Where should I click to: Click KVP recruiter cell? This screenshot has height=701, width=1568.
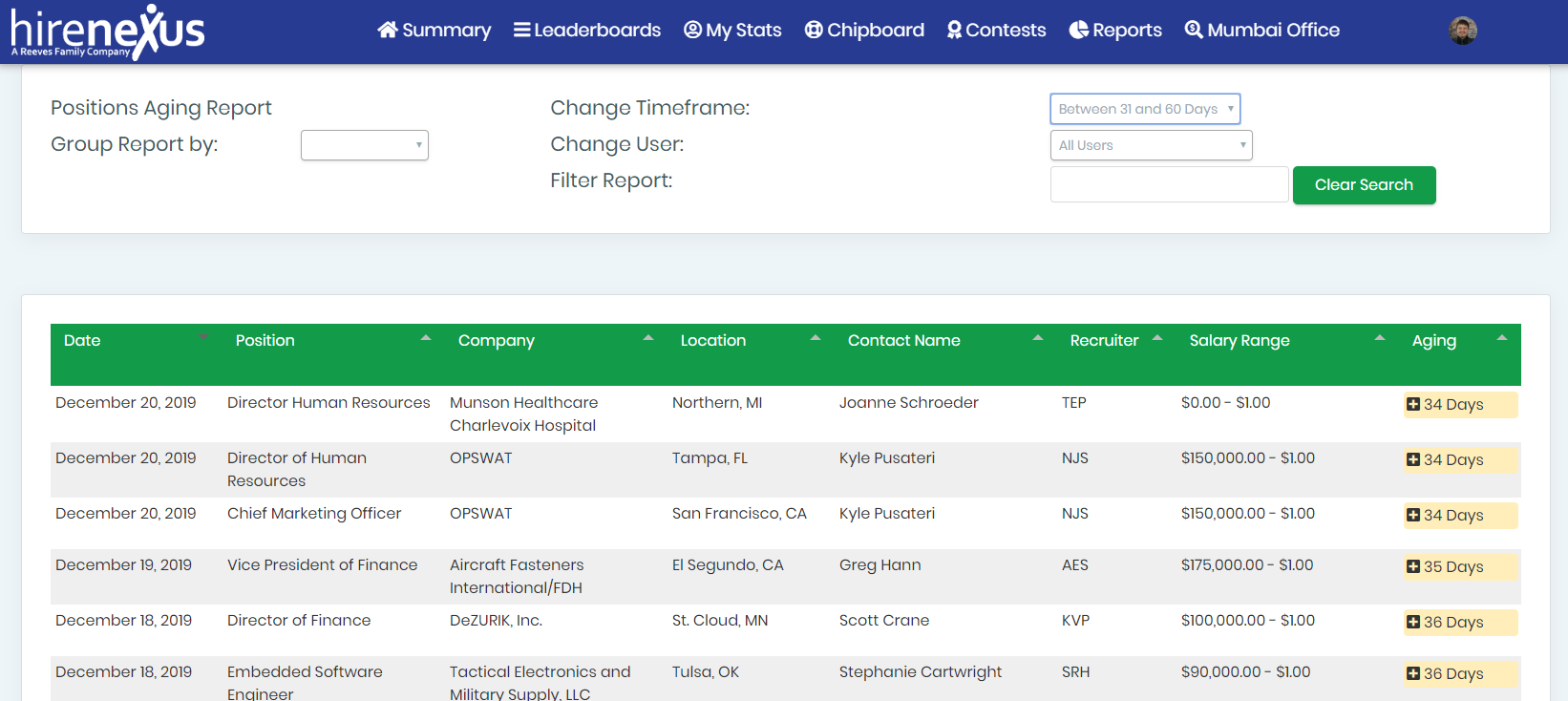tap(1075, 621)
